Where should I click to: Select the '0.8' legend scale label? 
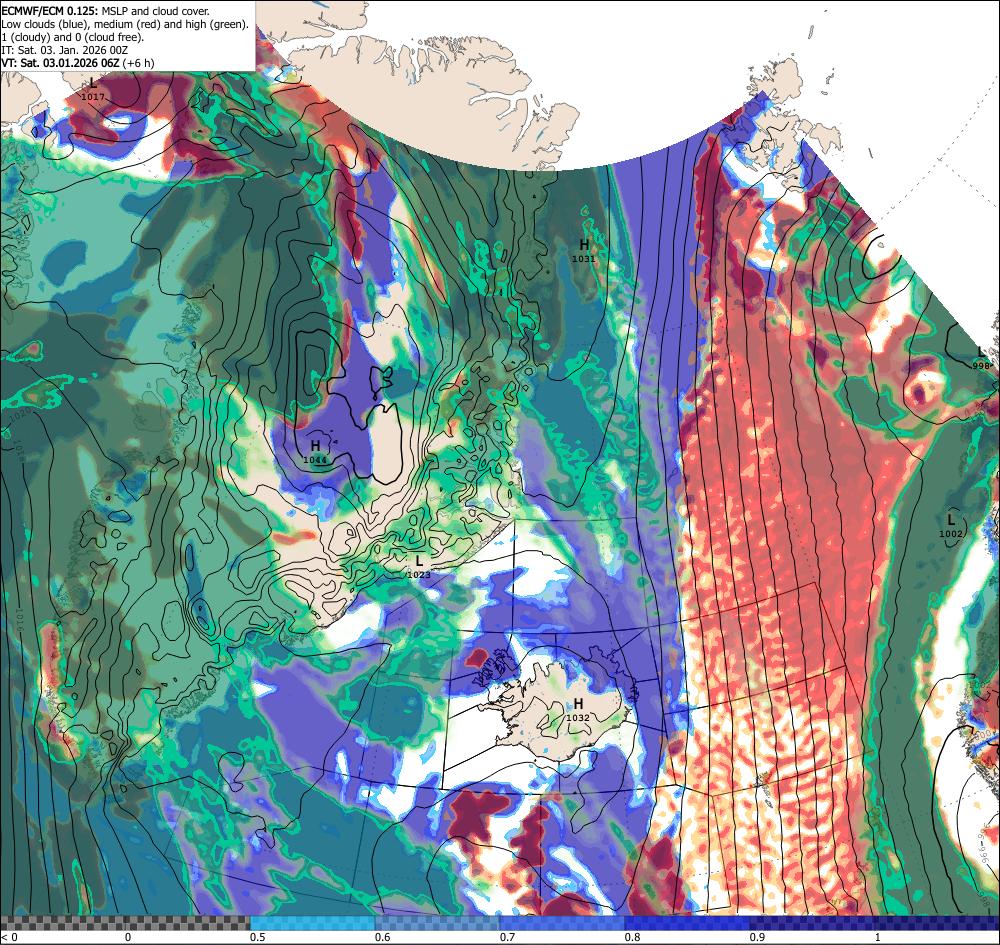click(633, 937)
